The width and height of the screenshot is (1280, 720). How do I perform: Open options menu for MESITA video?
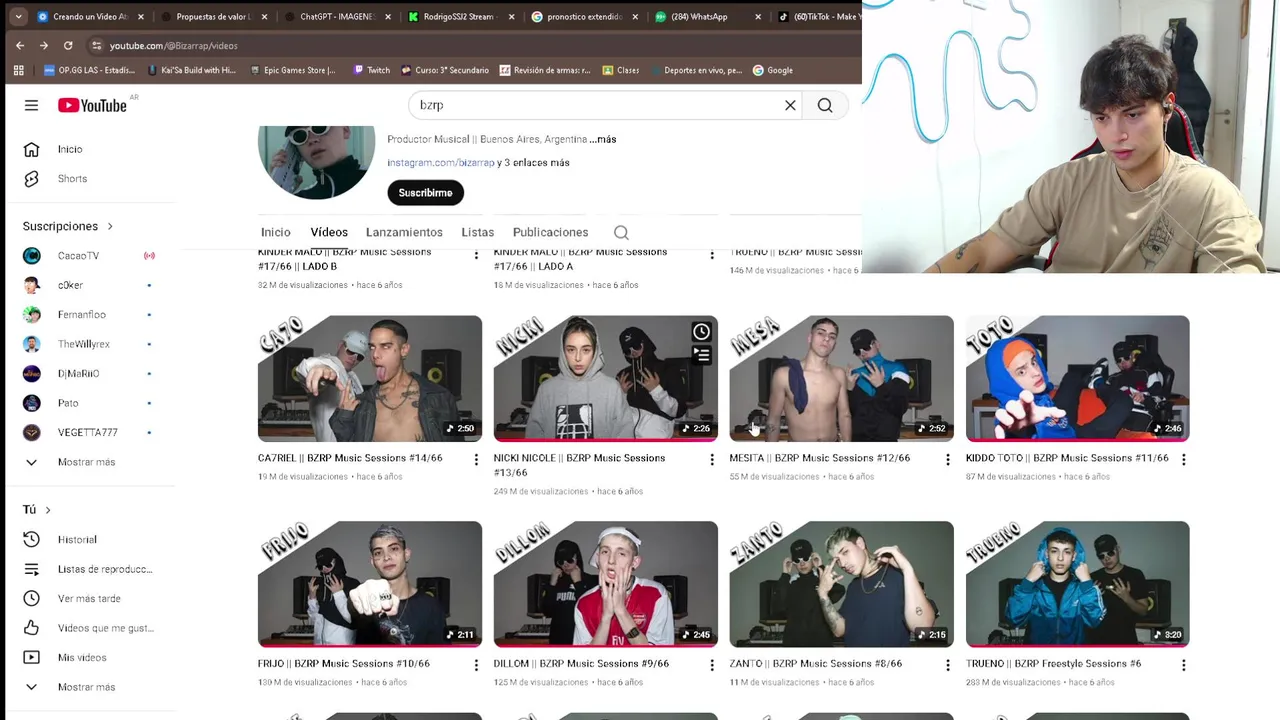(x=948, y=460)
